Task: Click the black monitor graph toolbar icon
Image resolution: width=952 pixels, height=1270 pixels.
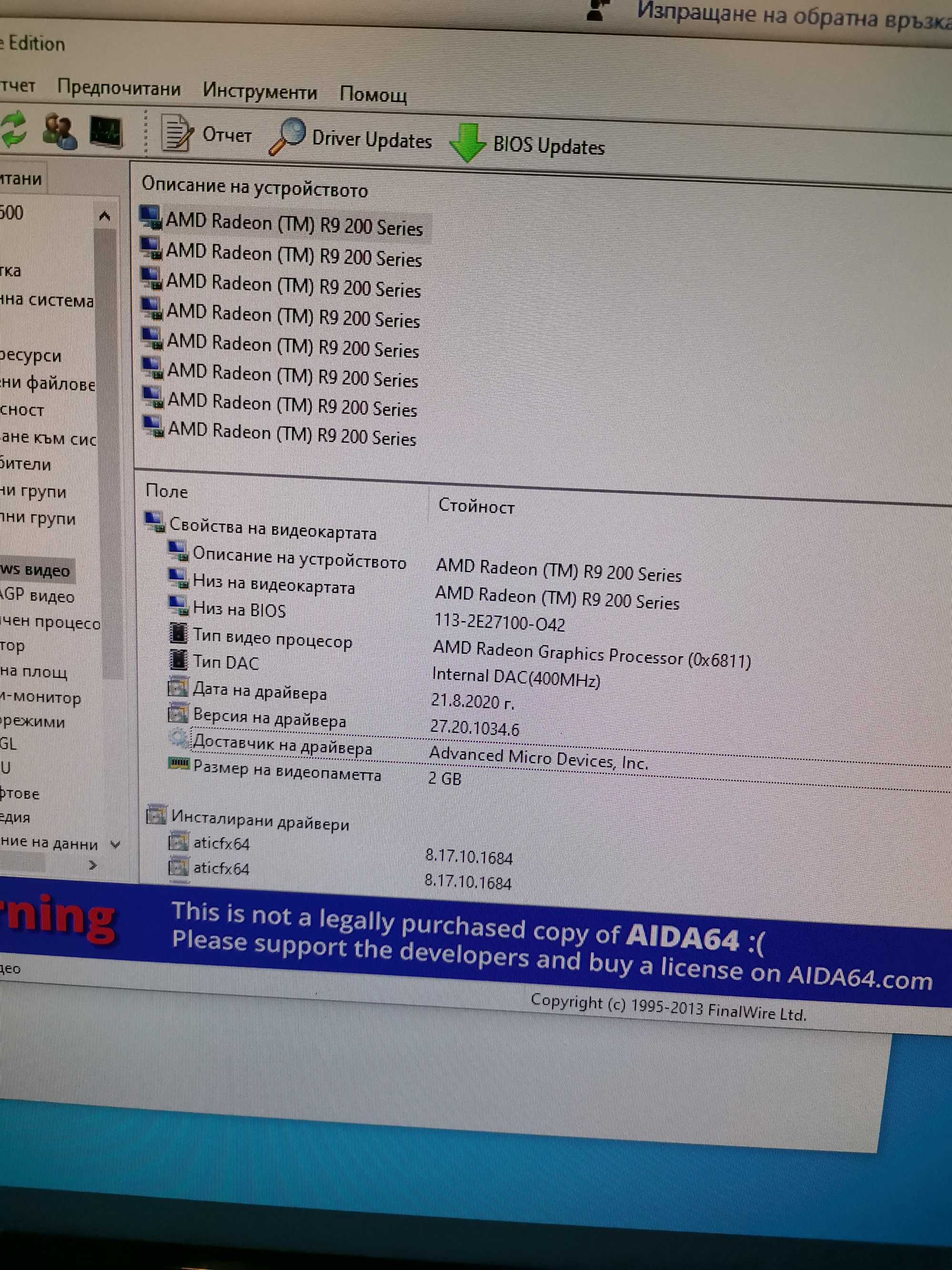Action: point(106,131)
